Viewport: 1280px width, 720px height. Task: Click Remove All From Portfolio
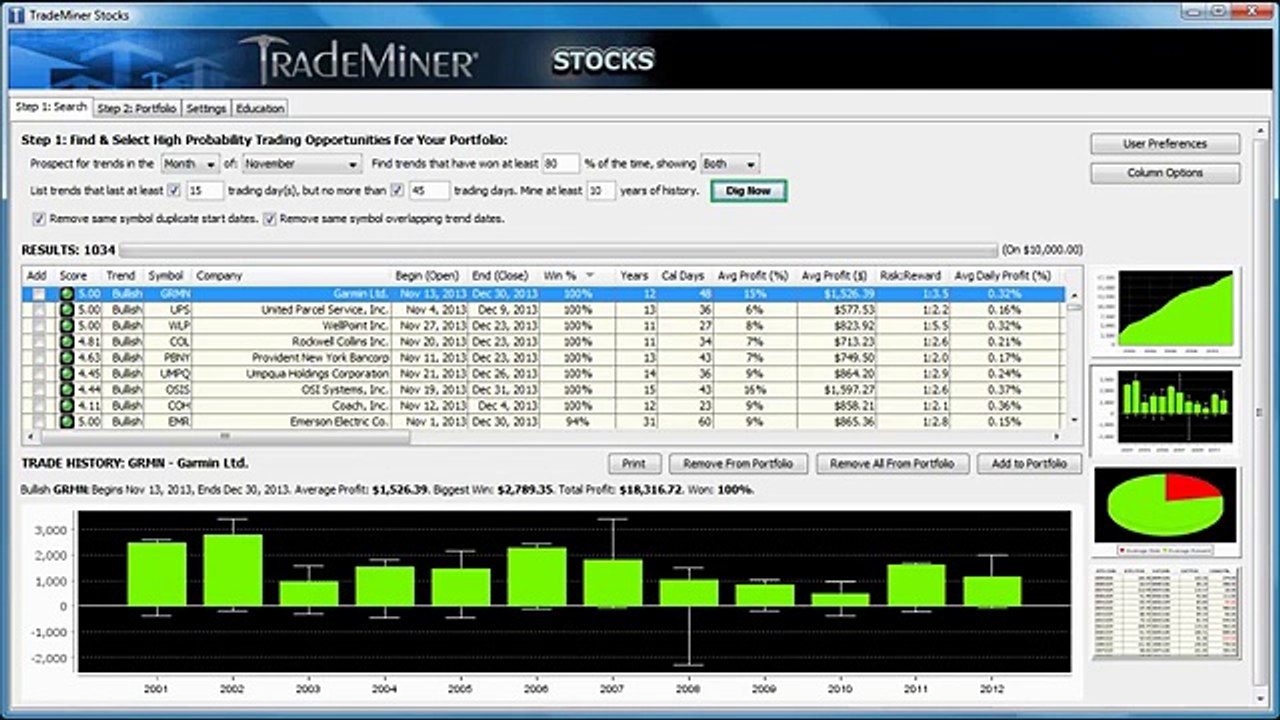(892, 464)
